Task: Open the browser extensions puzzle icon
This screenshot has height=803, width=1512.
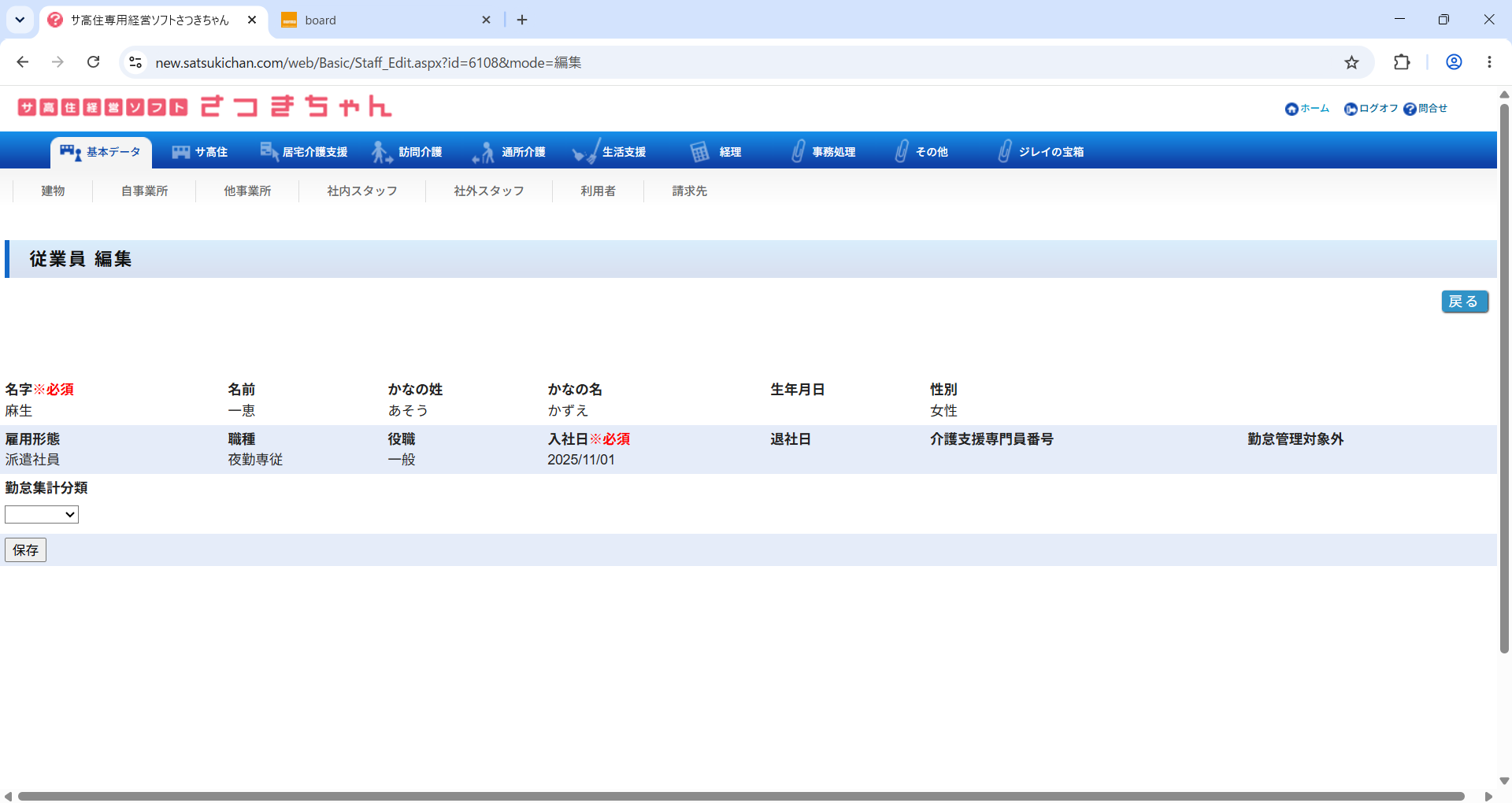Action: 1402,62
